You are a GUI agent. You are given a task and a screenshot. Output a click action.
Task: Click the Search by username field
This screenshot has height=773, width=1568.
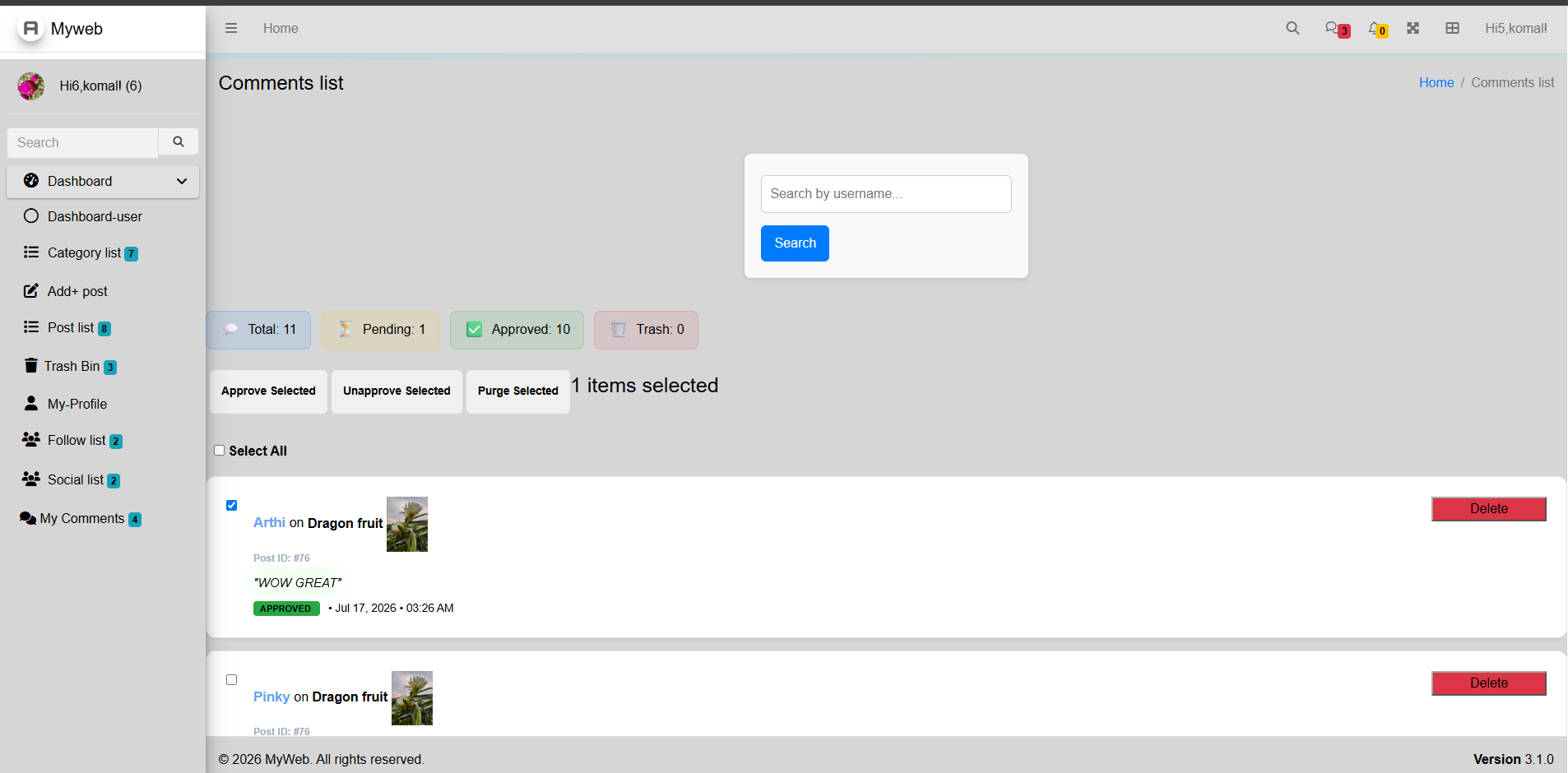coord(886,194)
